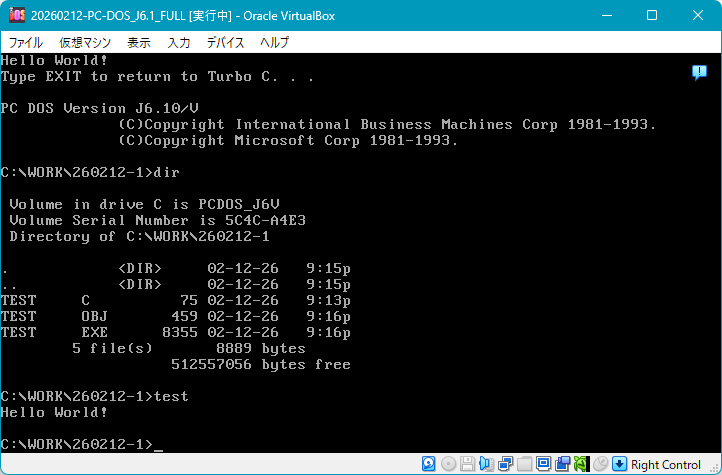722x475 pixels.
Task: Open the 仮想マシン menu
Action: [85, 43]
